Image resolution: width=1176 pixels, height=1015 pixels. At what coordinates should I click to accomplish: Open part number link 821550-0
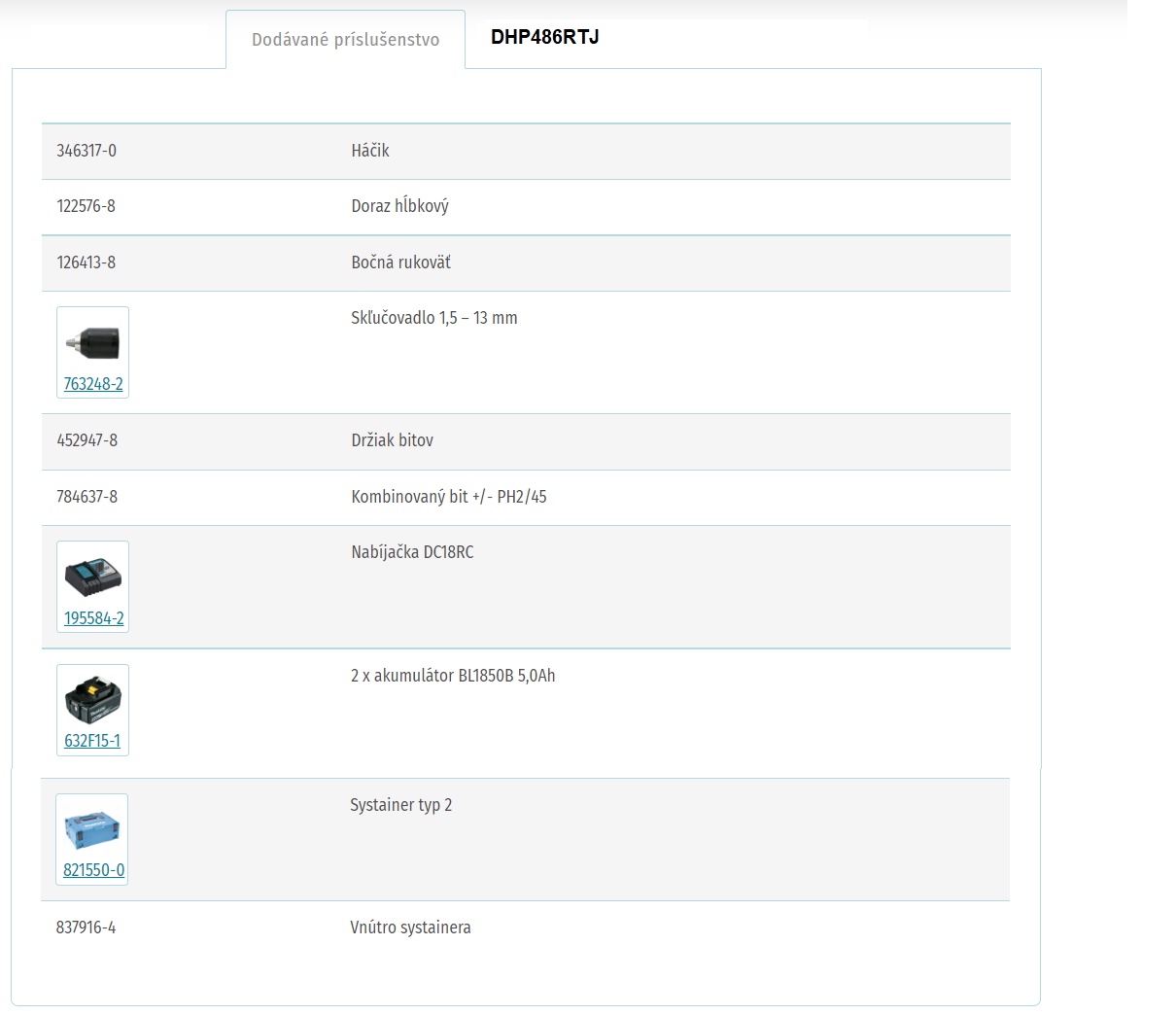94,870
